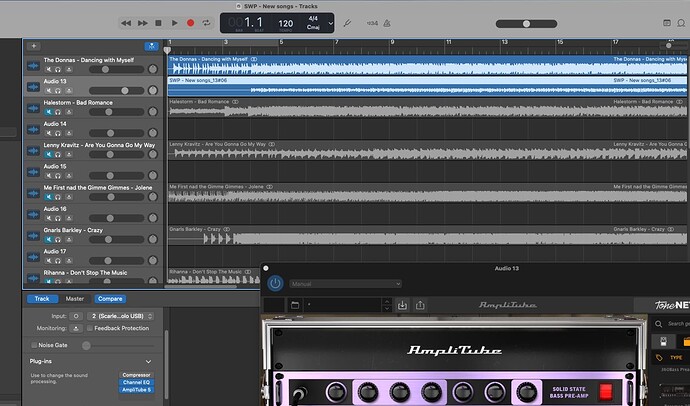Screen dimensions: 690x406
Task: Mute the Audio 13 track
Action: [48, 91]
